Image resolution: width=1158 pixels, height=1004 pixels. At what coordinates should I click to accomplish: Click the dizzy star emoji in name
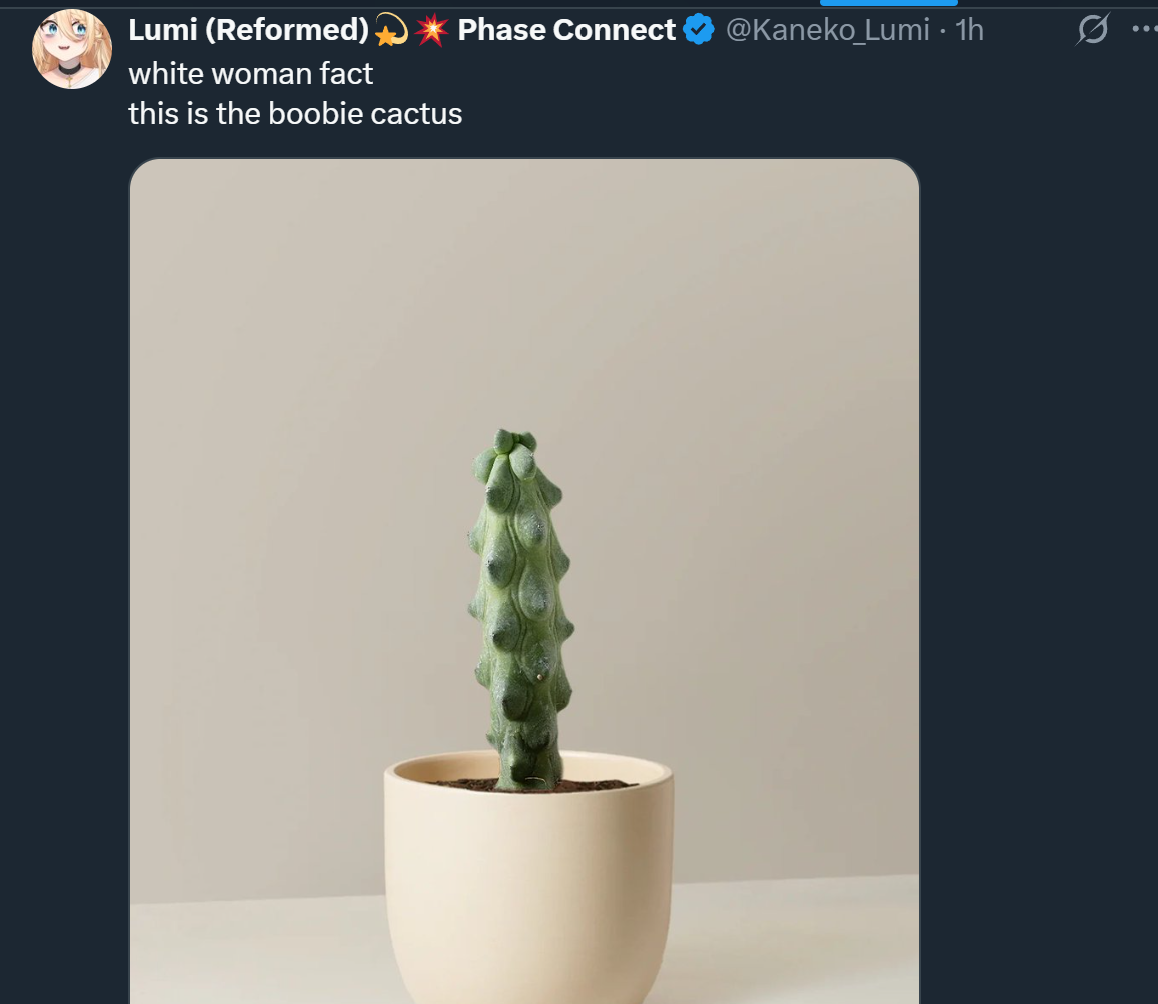point(390,32)
